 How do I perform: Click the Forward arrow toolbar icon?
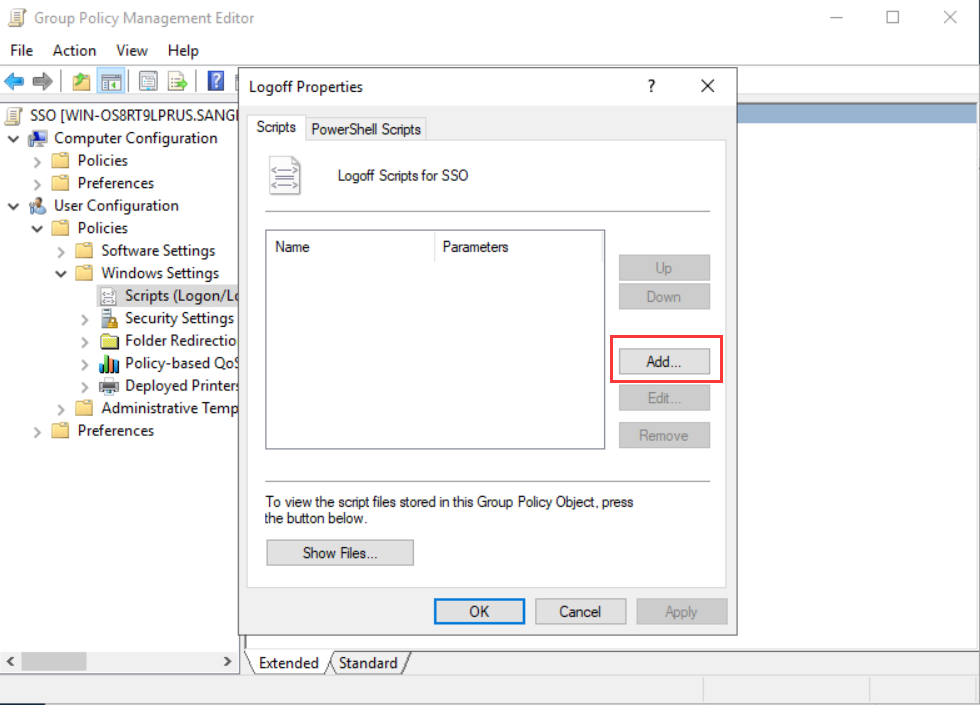coord(42,81)
